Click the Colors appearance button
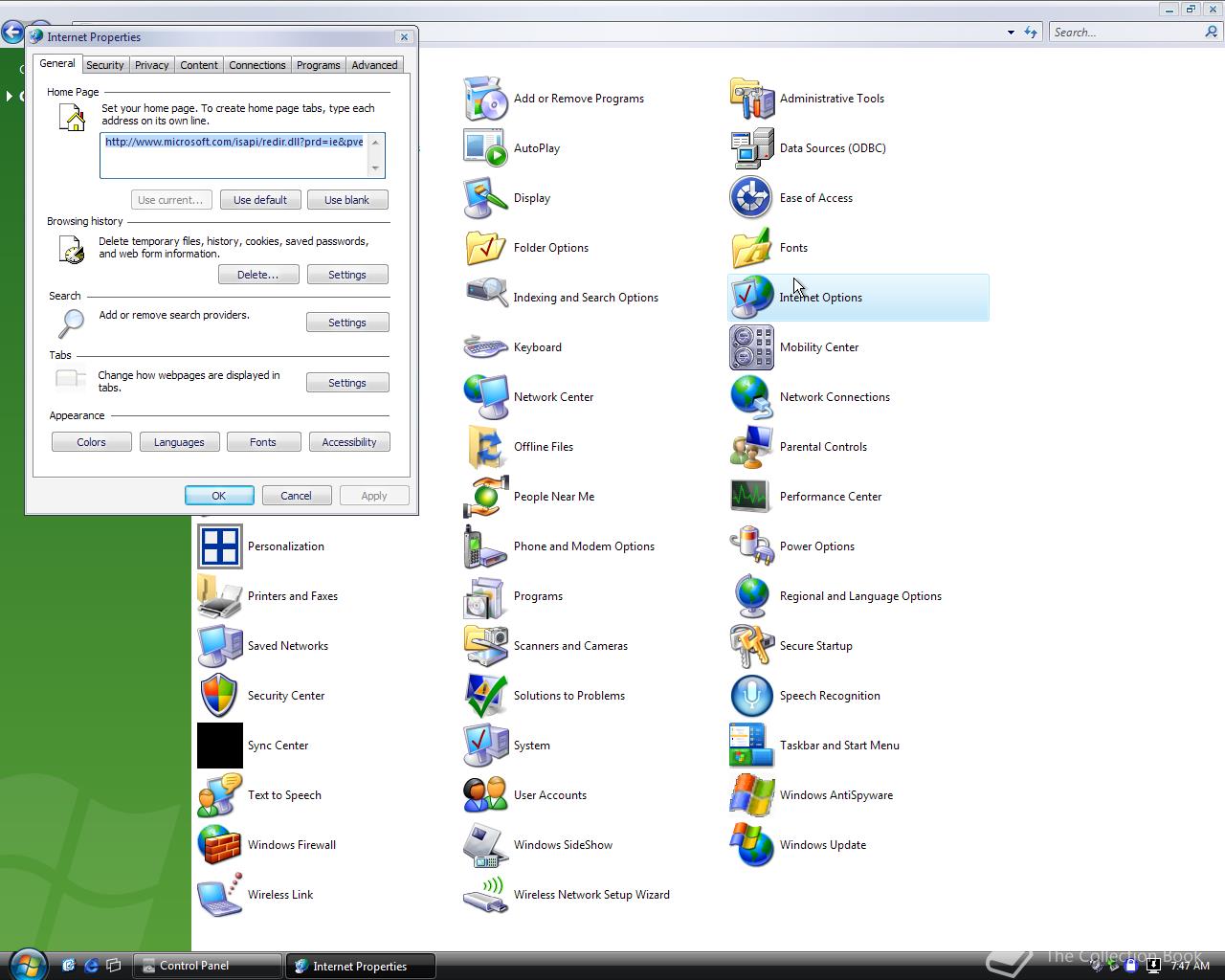This screenshot has height=980, width=1225. (92, 442)
